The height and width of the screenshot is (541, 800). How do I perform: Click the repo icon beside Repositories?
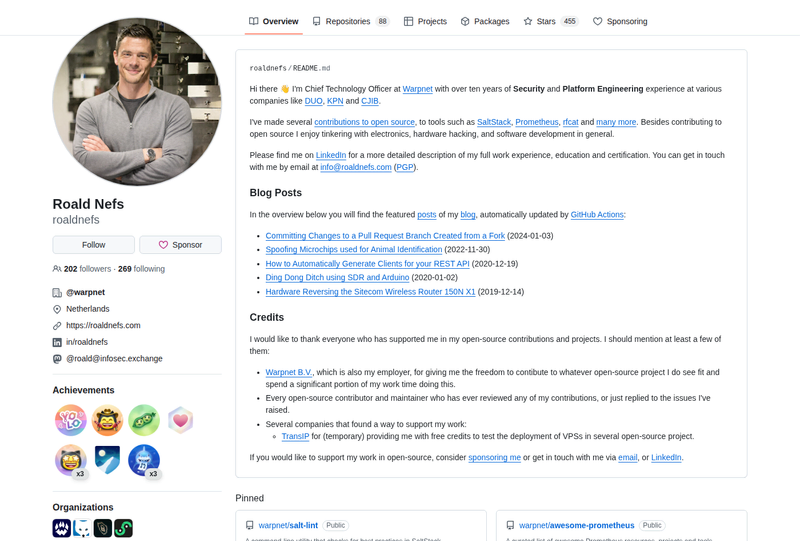point(316,21)
